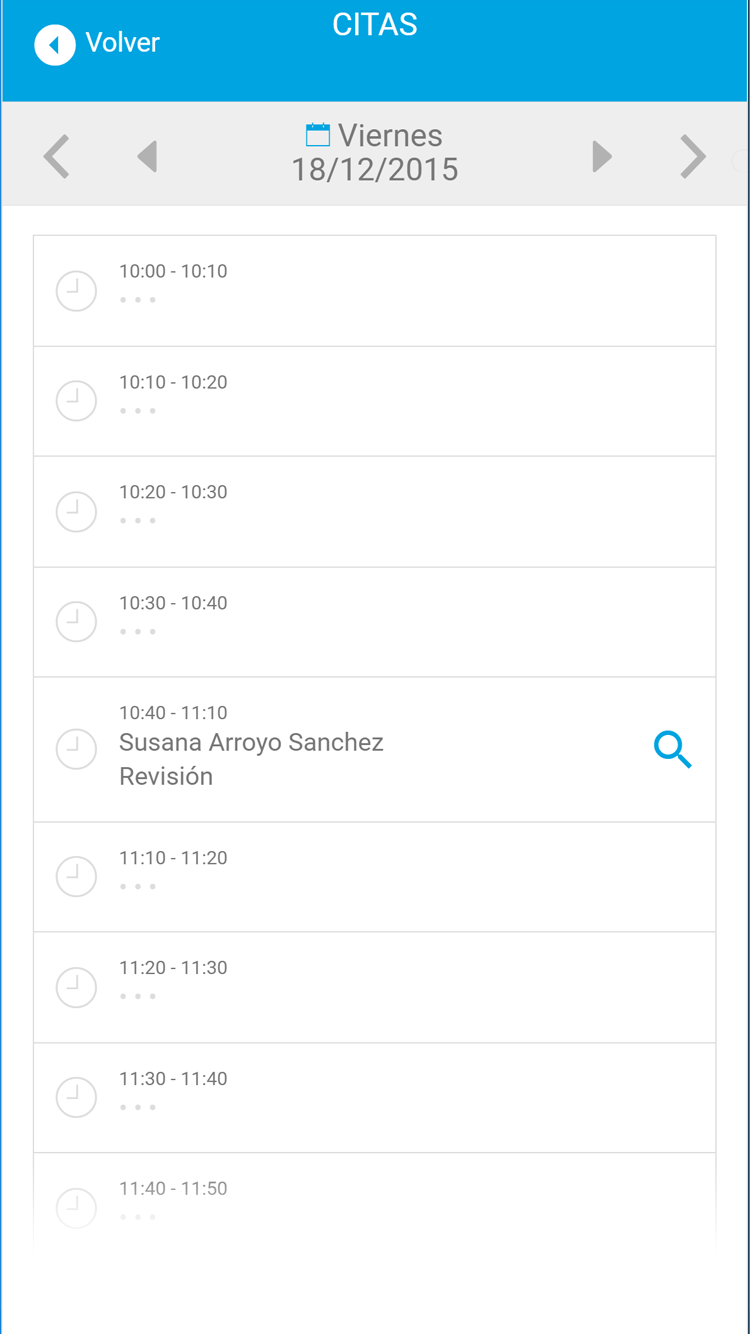Image resolution: width=750 pixels, height=1334 pixels.
Task: Select the 10:30 - 10:40 time slot
Action: point(374,622)
